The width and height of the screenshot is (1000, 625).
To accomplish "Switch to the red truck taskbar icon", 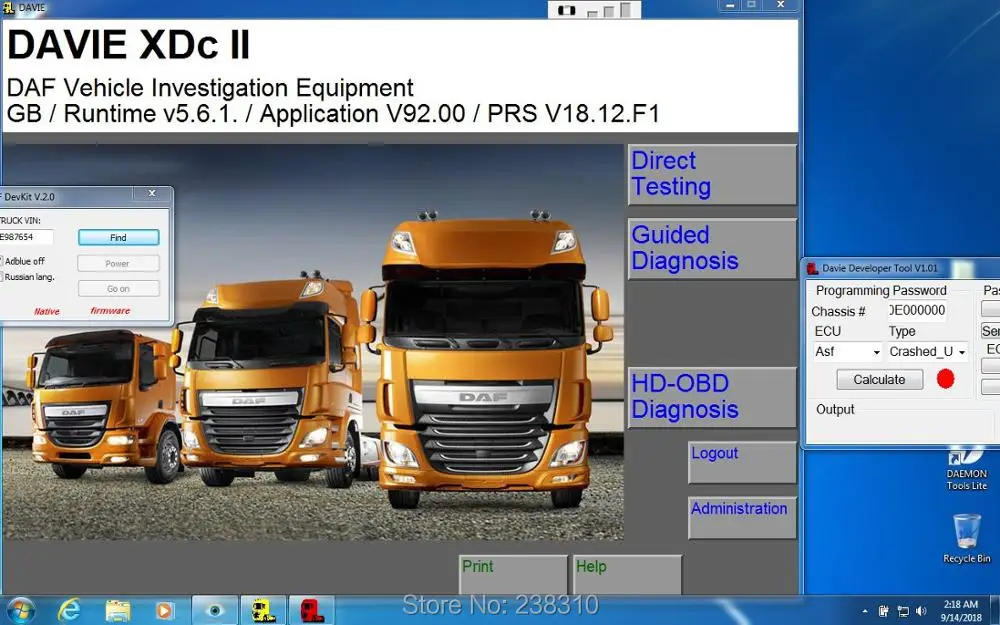I will [x=312, y=611].
